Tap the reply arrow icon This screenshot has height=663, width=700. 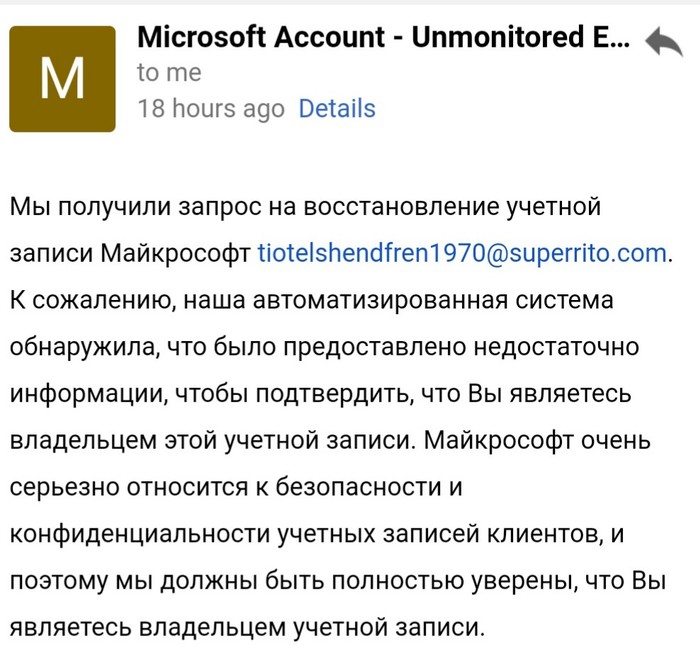663,43
